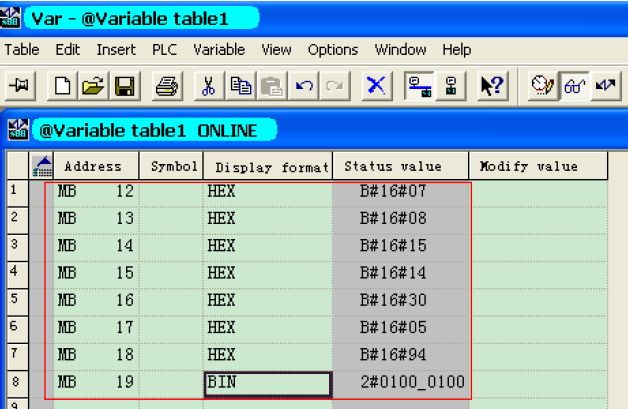Click status value B#16#05
This screenshot has height=409, width=628.
coord(401,328)
